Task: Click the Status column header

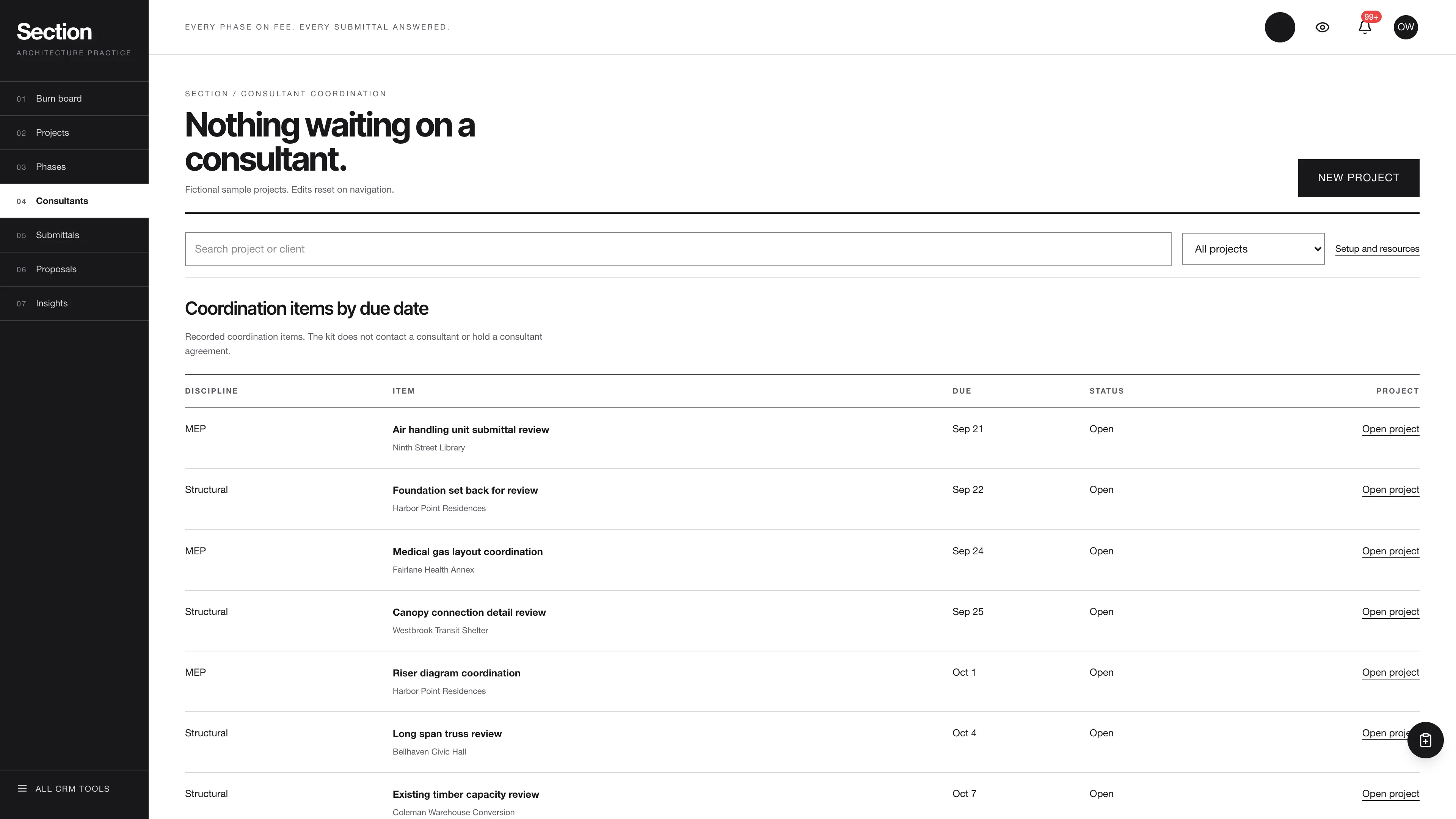Action: (1106, 391)
